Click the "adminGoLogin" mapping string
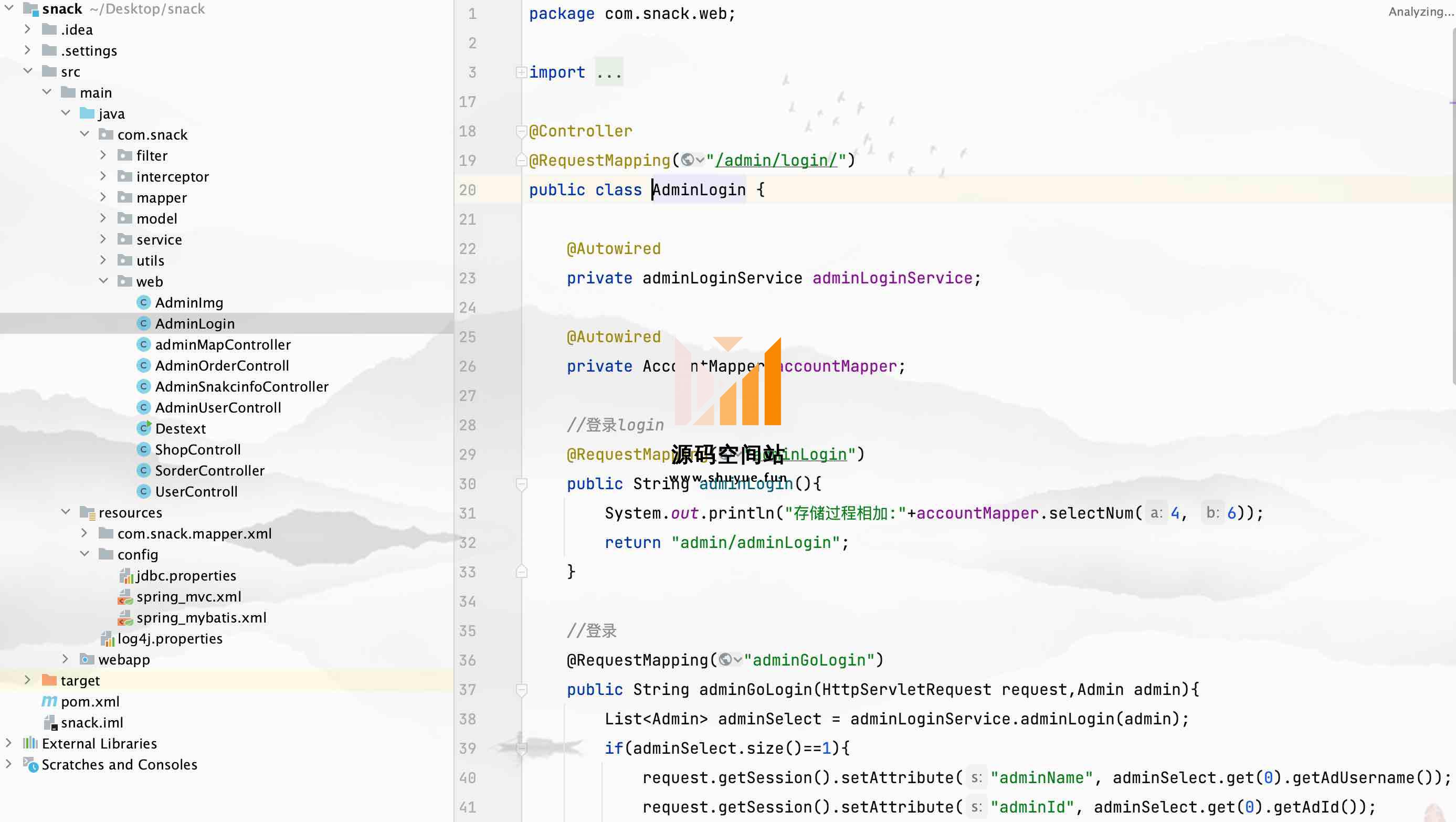This screenshot has height=822, width=1456. (809, 660)
